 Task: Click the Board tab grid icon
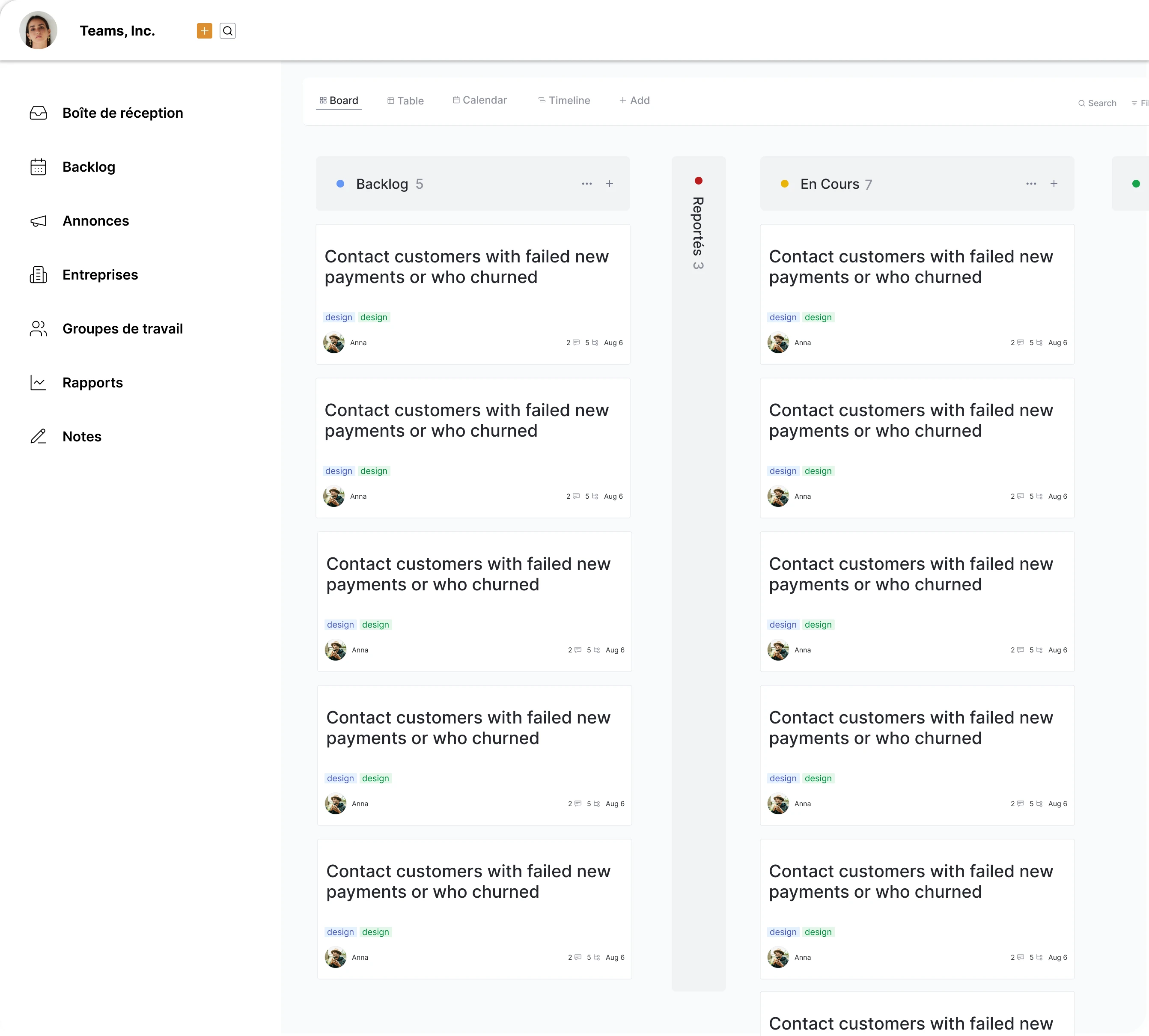(x=323, y=100)
